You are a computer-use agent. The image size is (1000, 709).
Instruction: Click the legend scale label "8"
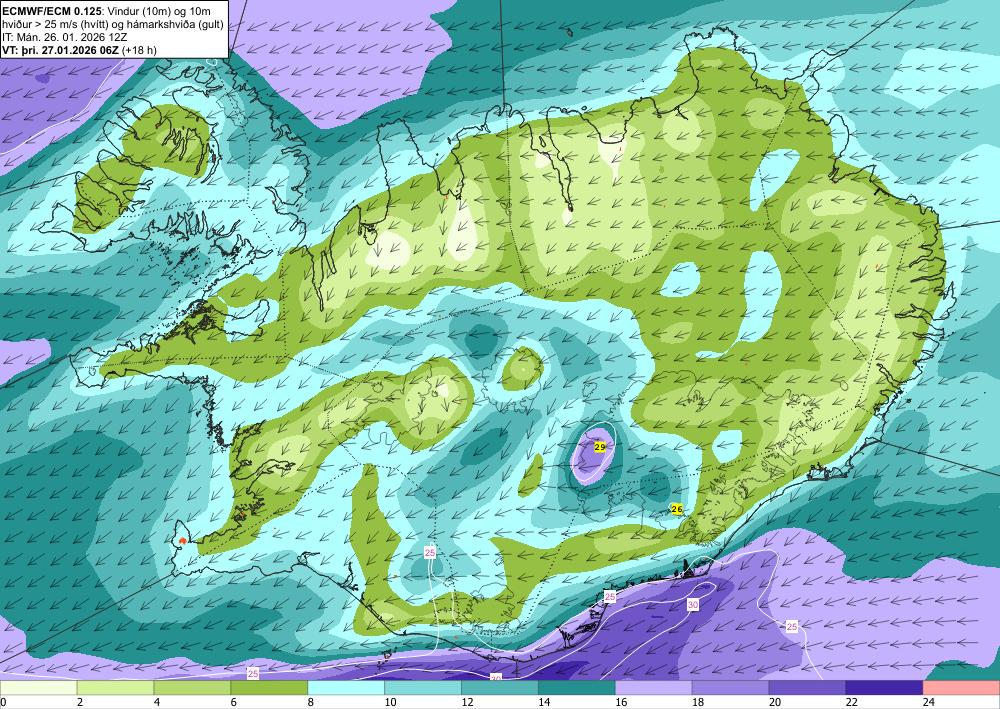click(311, 703)
